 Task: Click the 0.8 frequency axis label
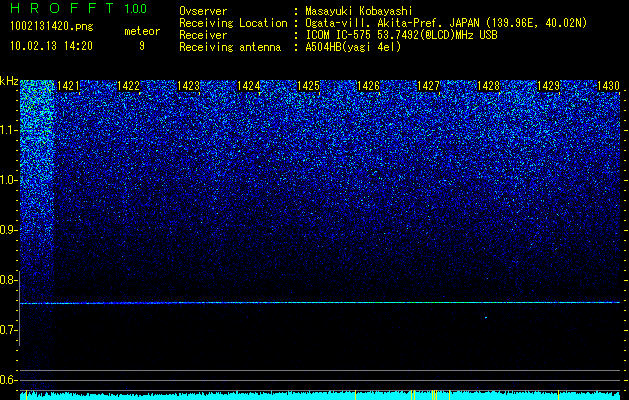click(x=9, y=280)
